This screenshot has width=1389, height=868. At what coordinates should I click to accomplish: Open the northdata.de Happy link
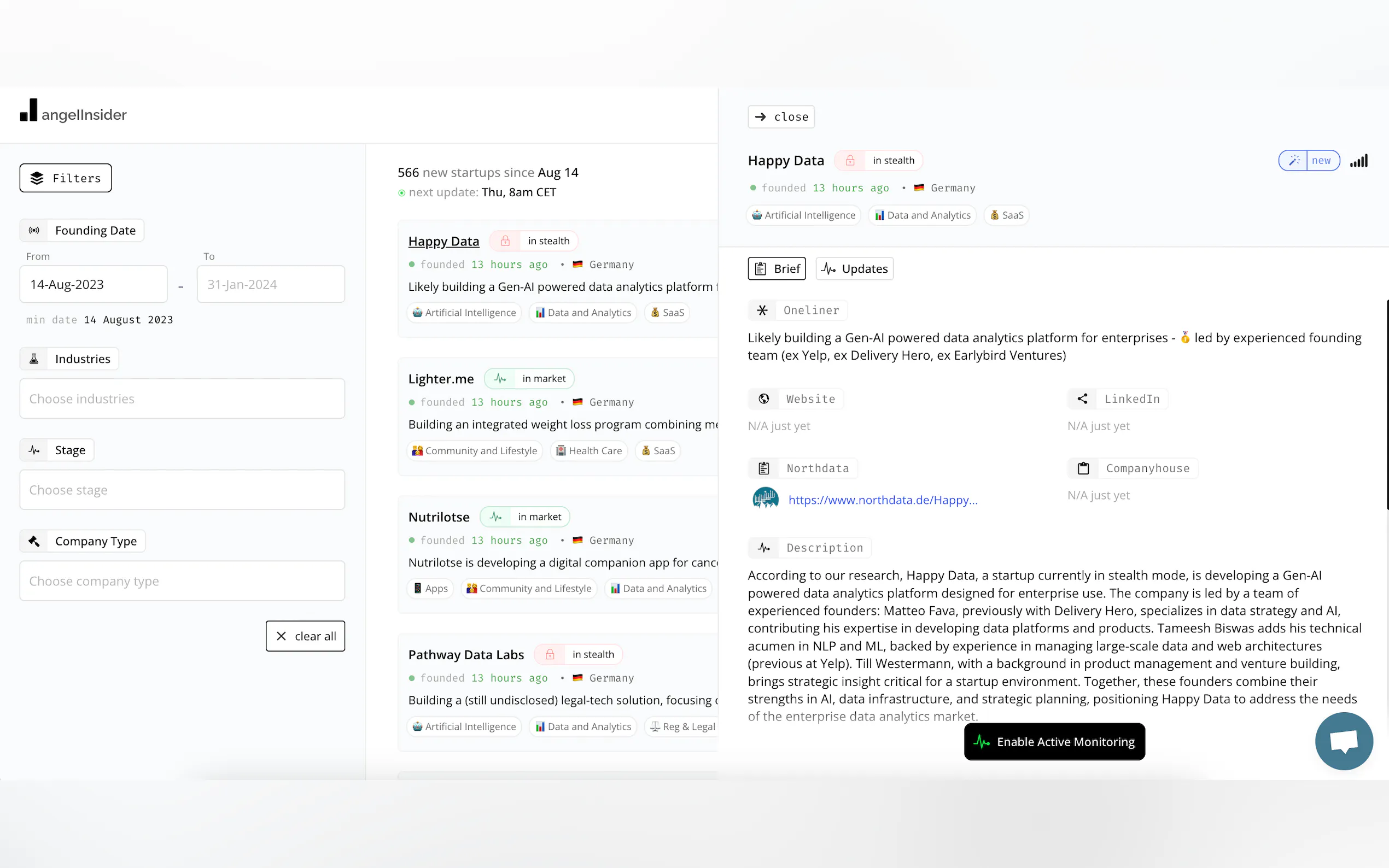883,500
